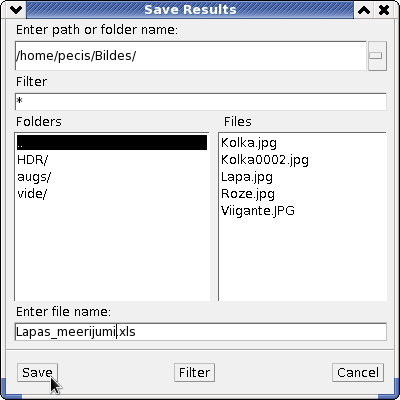Maximize the Save Results window
Image resolution: width=400 pixels, height=400 pixels.
click(x=364, y=10)
